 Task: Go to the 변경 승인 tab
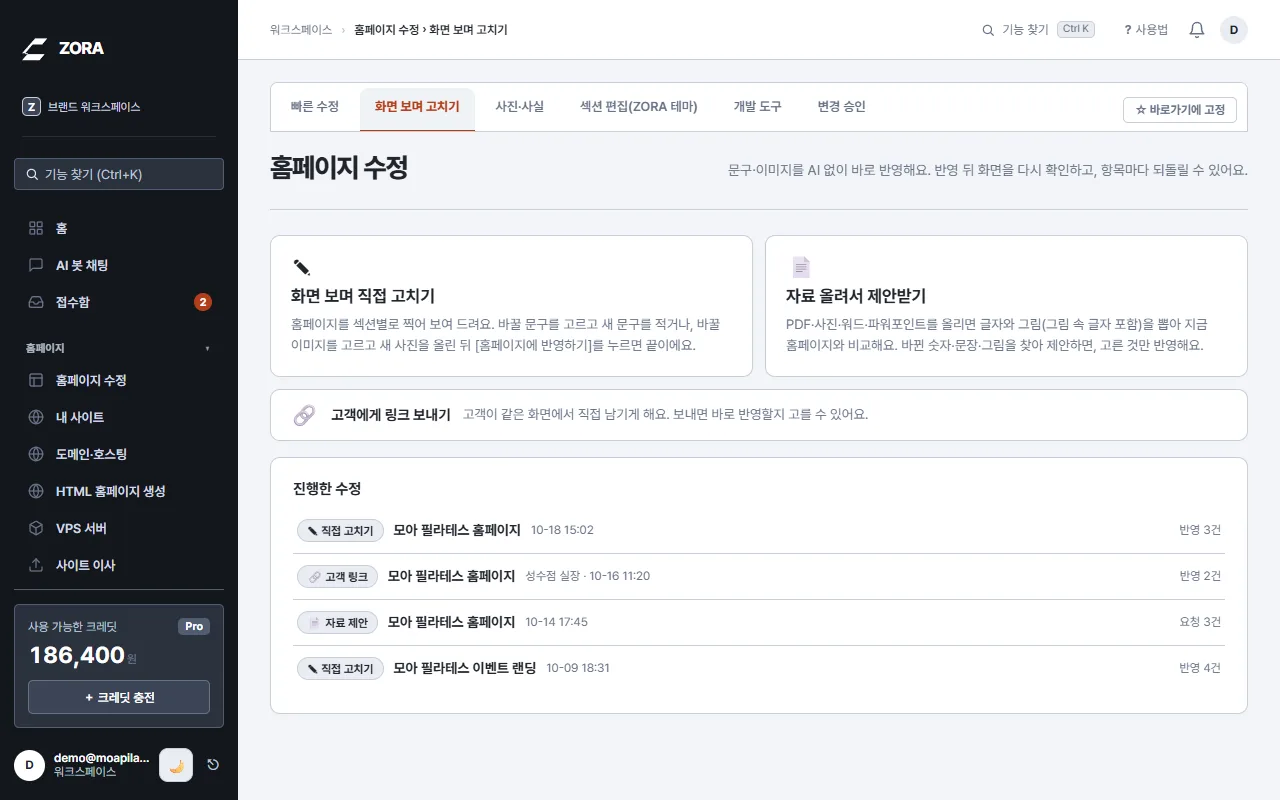tap(841, 107)
